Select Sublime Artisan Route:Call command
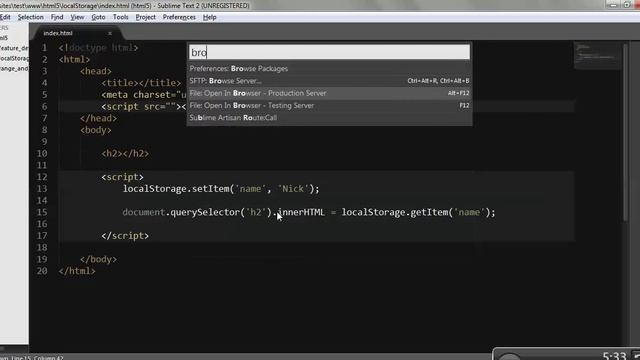This screenshot has height=360, width=640. tap(329, 118)
